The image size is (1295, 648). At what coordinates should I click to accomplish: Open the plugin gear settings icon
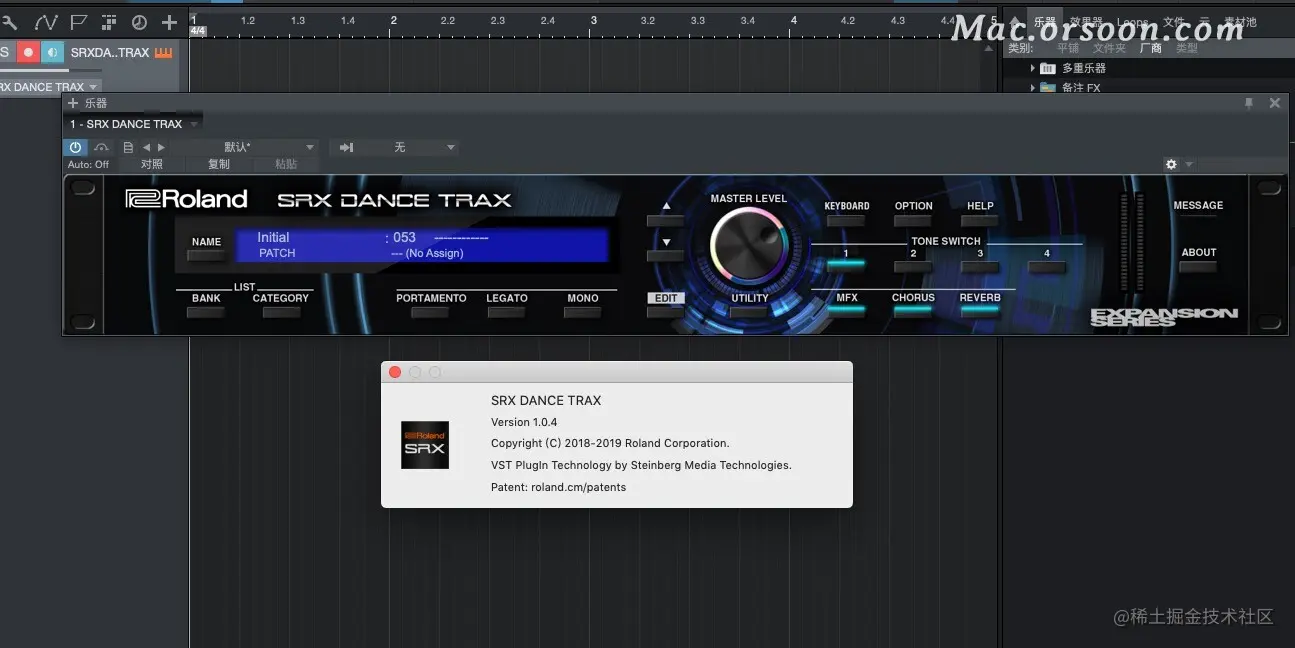(1171, 164)
